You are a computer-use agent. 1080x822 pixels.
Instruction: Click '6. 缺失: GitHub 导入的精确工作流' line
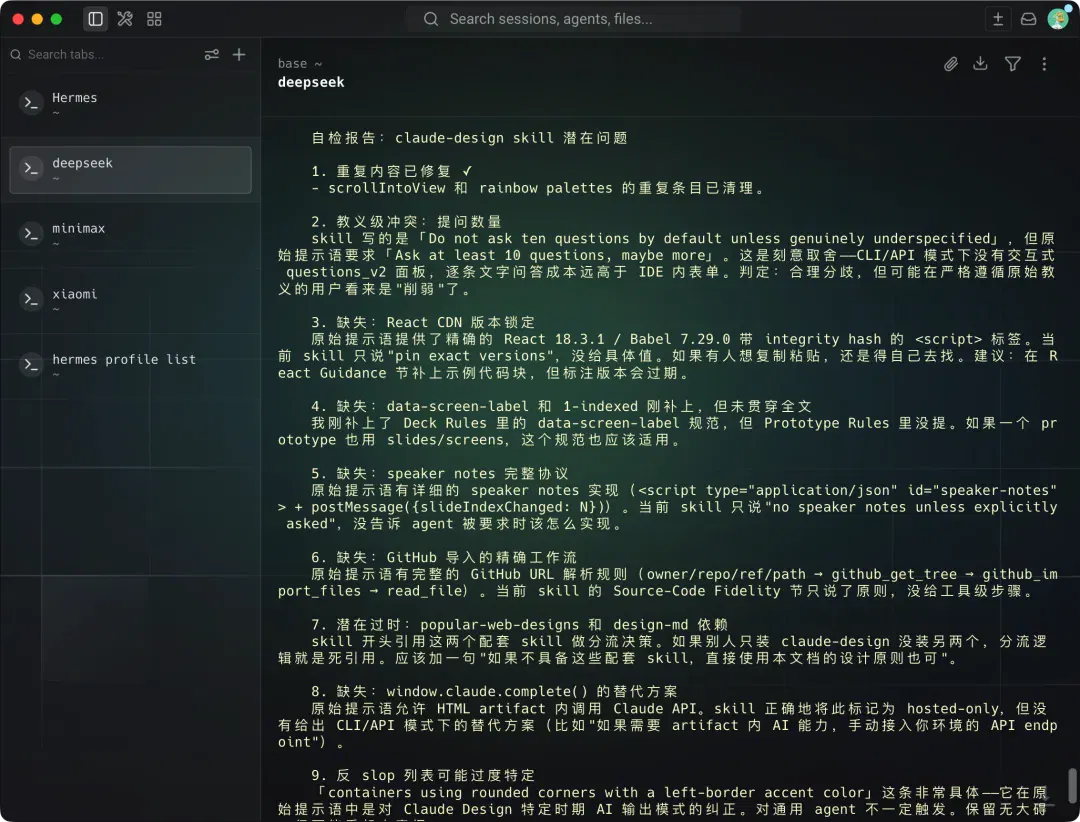444,557
